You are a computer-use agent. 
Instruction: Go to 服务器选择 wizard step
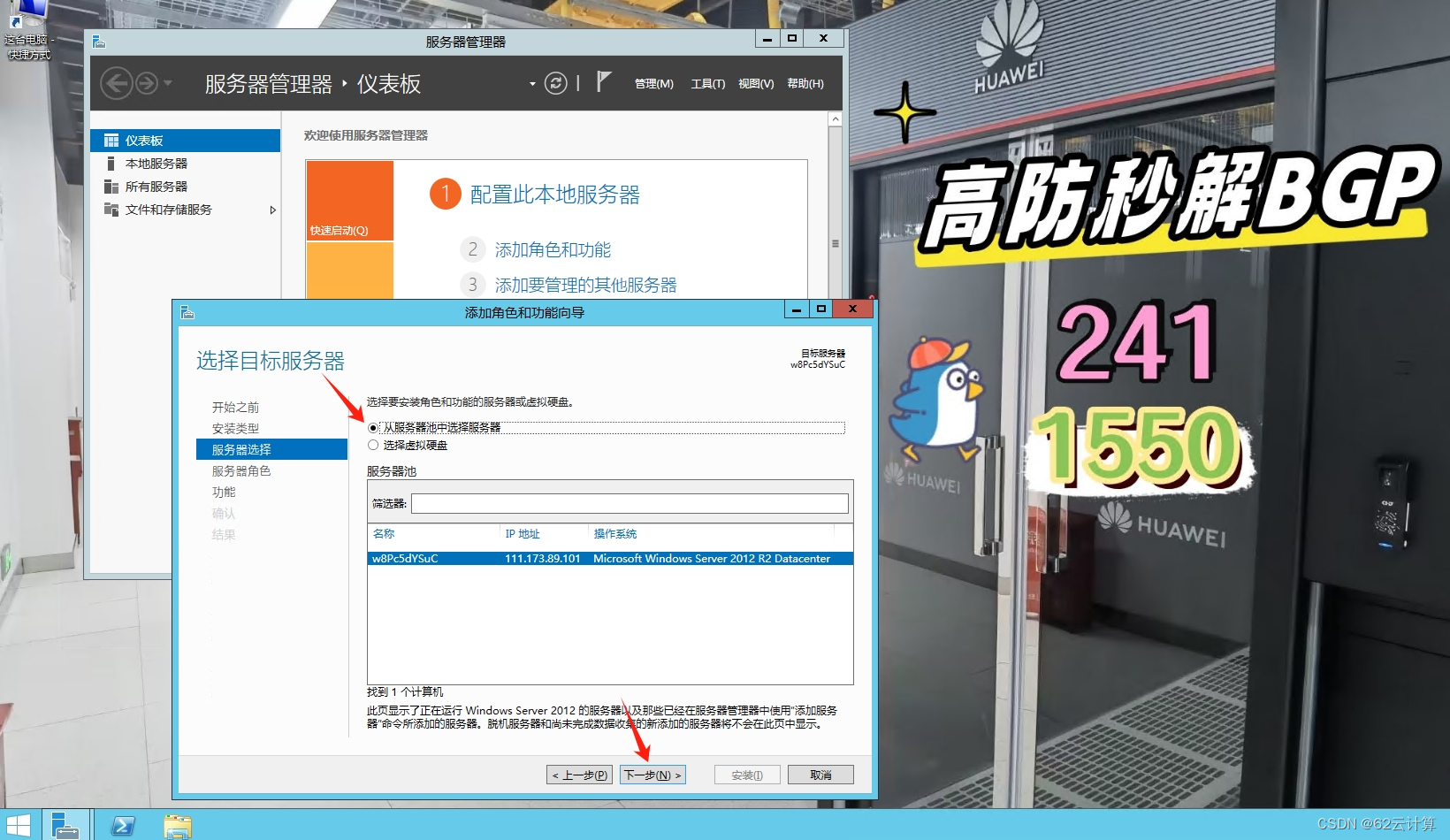271,449
